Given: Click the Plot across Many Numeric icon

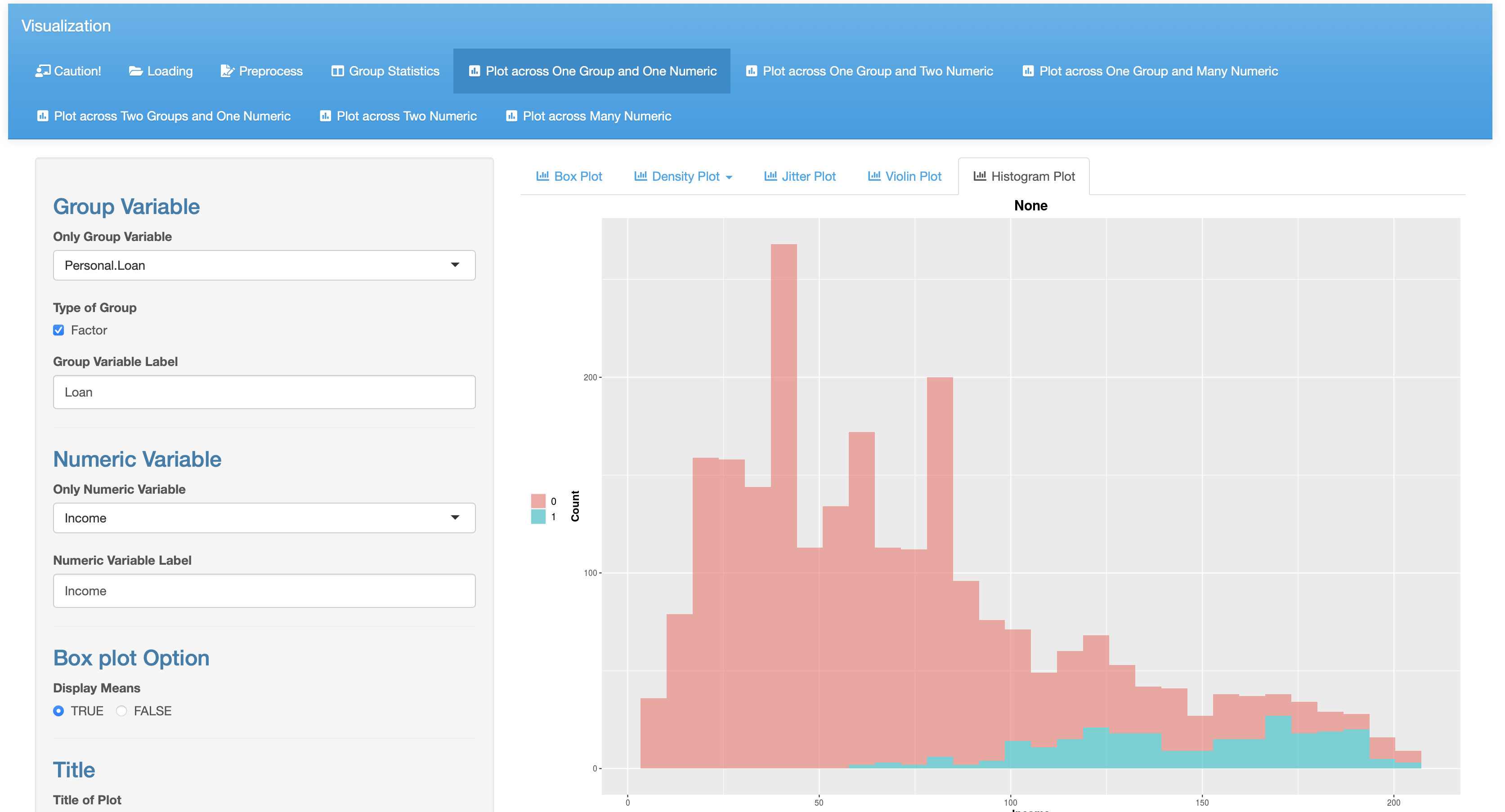Looking at the screenshot, I should pyautogui.click(x=511, y=116).
